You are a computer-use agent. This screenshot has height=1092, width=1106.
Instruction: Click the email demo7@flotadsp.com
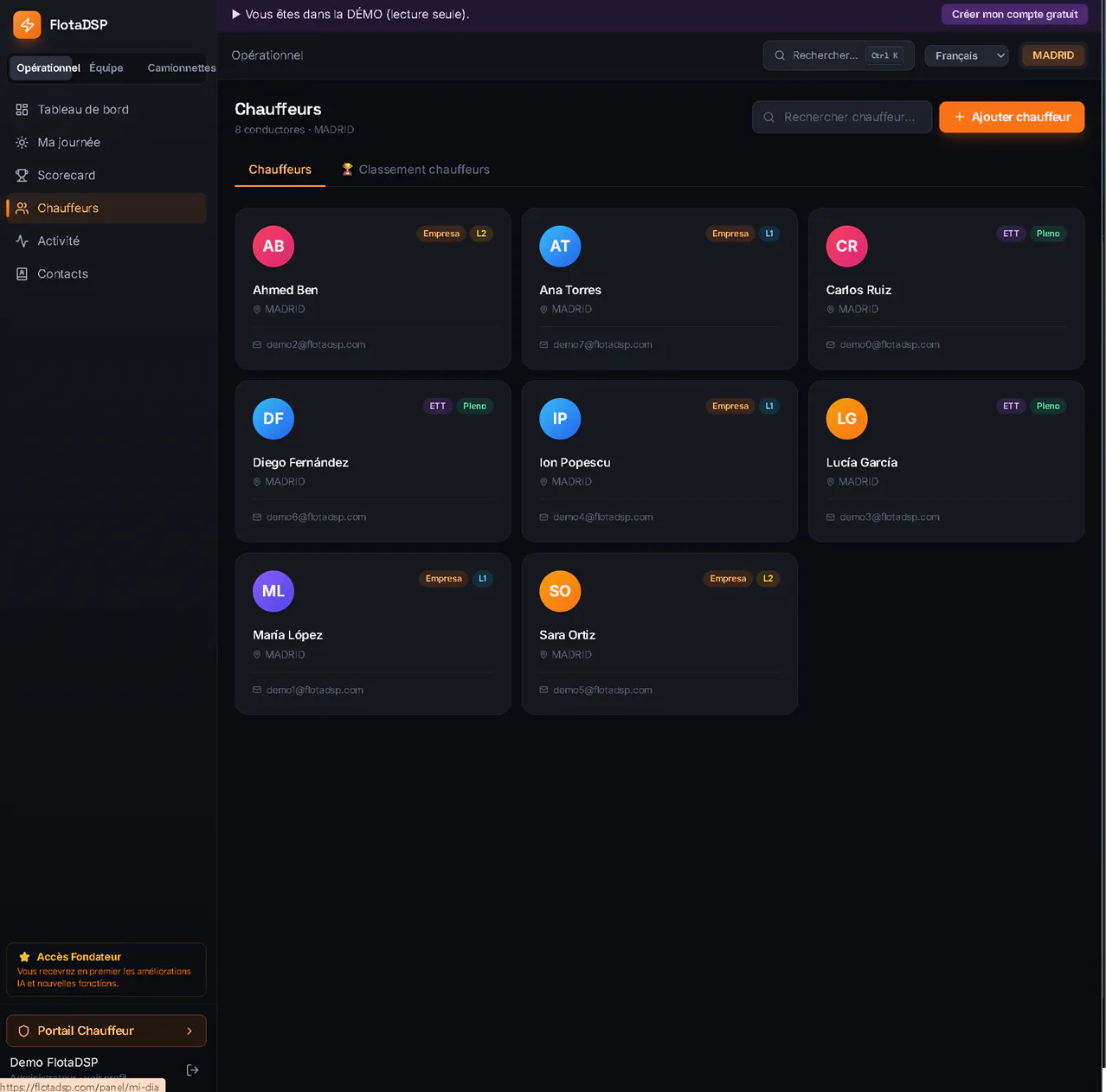coord(602,344)
